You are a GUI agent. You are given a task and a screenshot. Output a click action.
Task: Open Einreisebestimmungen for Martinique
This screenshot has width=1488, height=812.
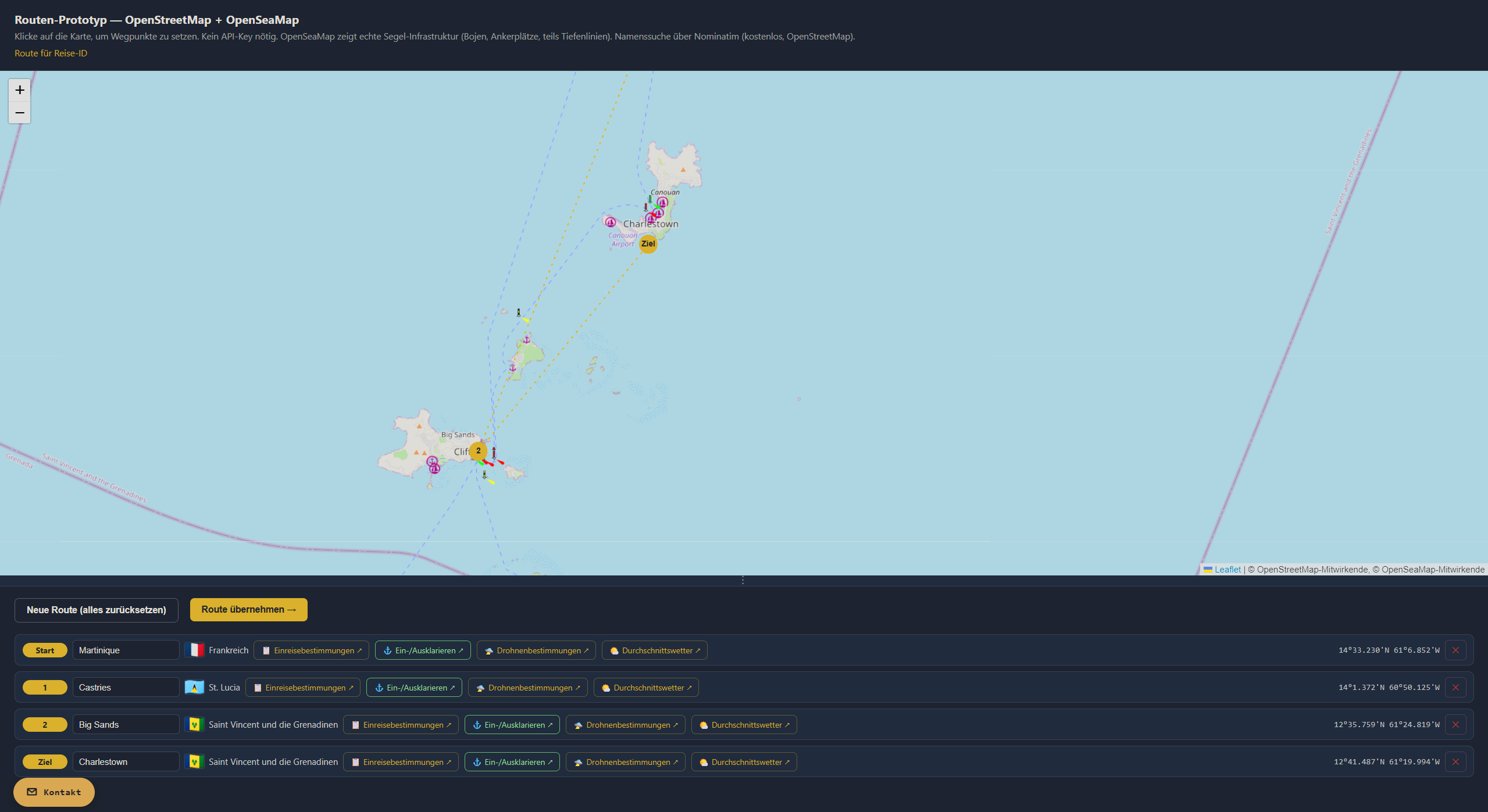click(311, 650)
